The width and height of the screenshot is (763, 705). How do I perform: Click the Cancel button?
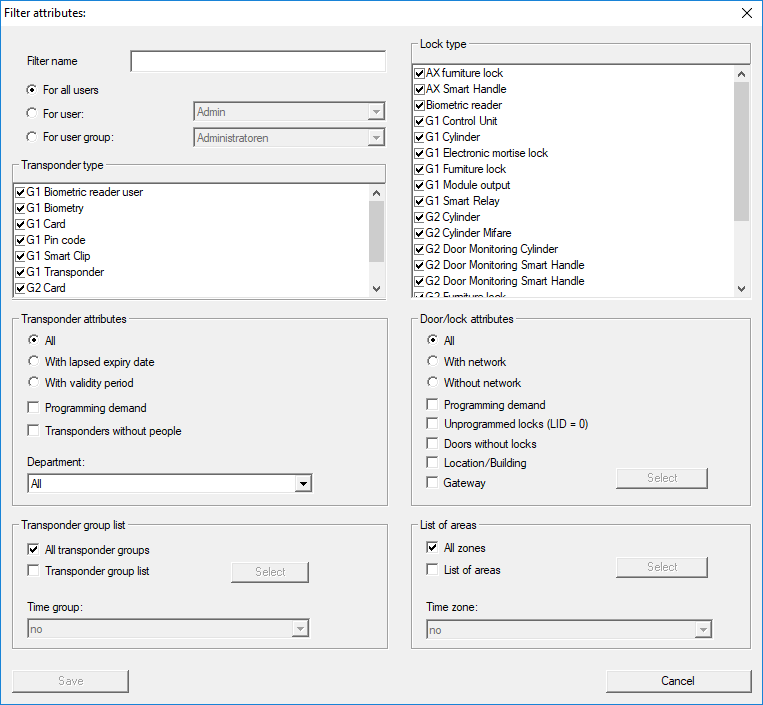tap(678, 681)
